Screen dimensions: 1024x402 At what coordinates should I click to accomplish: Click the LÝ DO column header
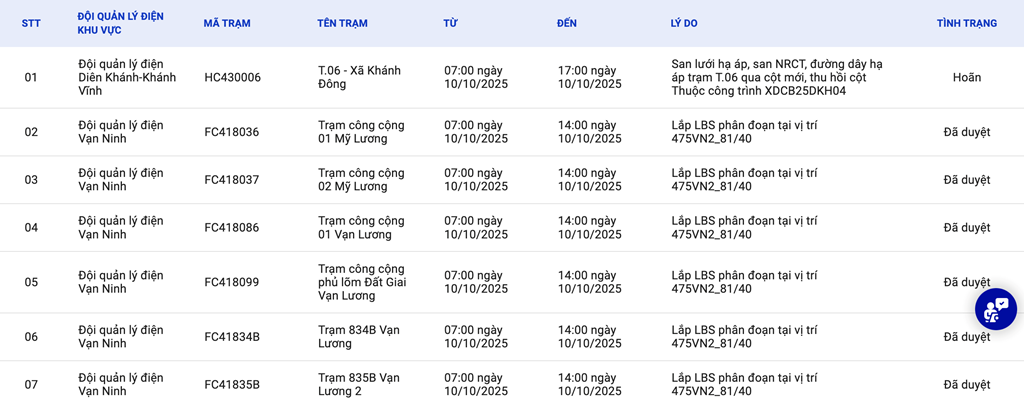click(x=684, y=23)
